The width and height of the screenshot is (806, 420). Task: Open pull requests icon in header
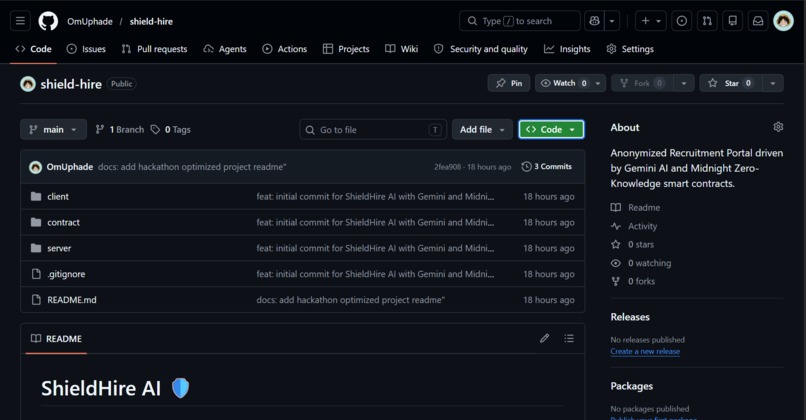click(x=707, y=21)
